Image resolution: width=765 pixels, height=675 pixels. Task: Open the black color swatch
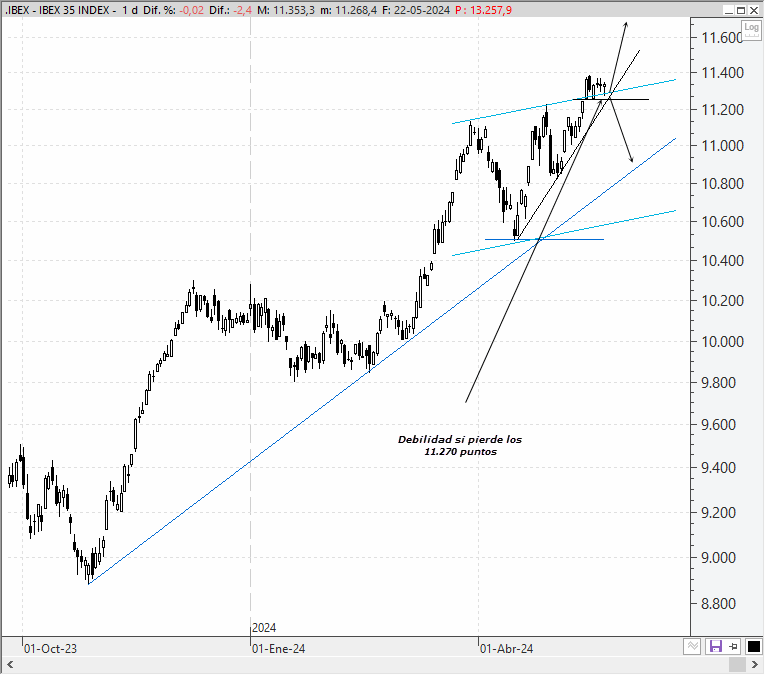[x=753, y=647]
